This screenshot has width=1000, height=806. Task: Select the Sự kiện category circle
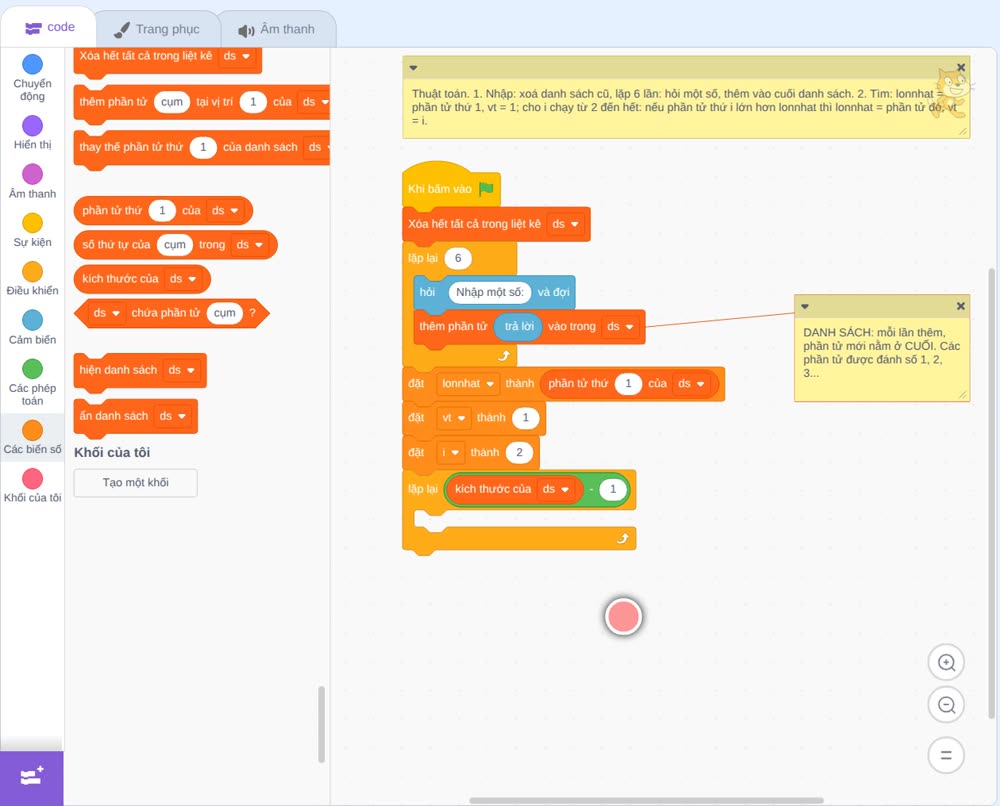pyautogui.click(x=33, y=223)
